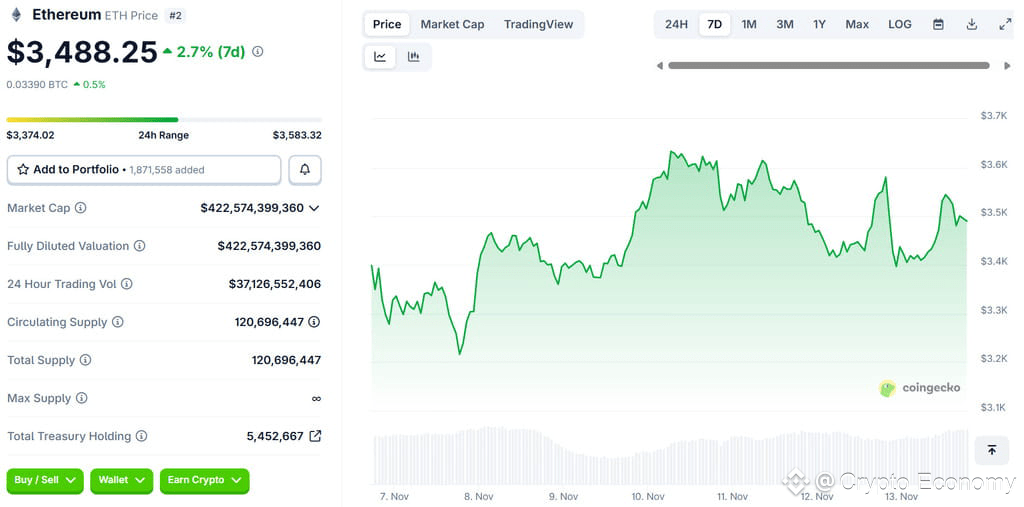Click the scroll-to-top arrow button
Screen dimensions: 1024x507
tap(991, 450)
